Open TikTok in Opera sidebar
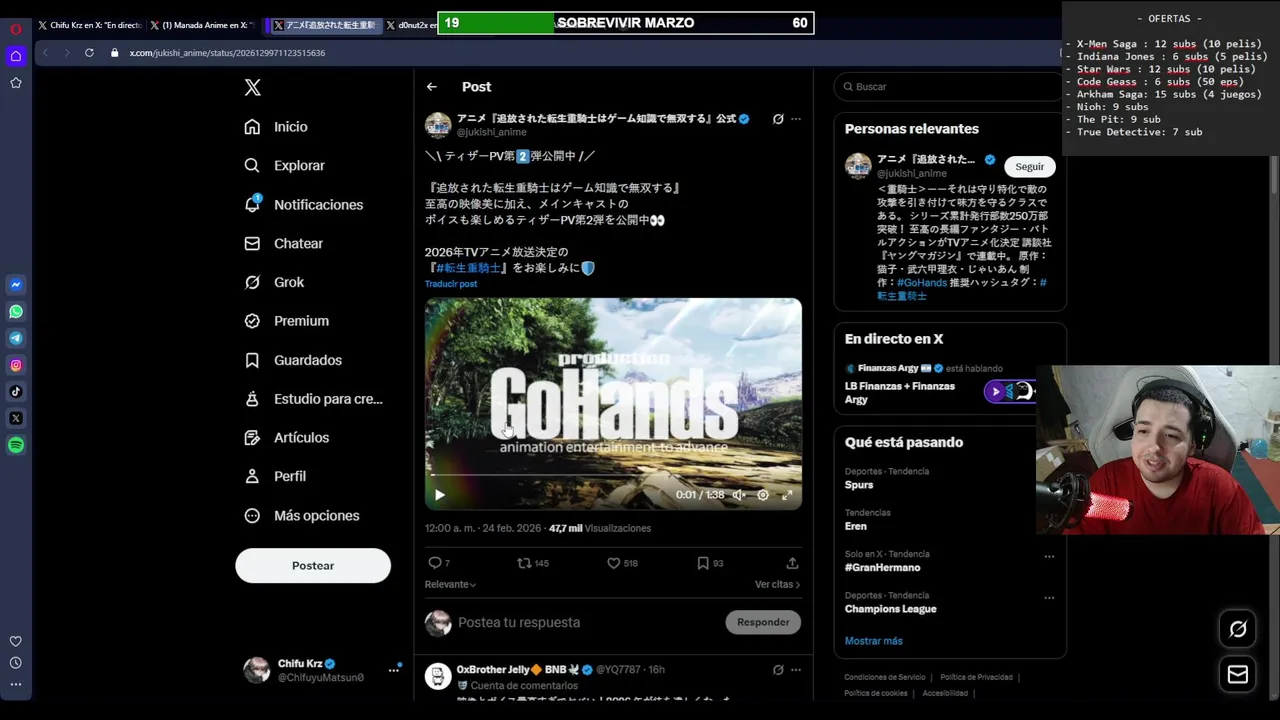 16,392
